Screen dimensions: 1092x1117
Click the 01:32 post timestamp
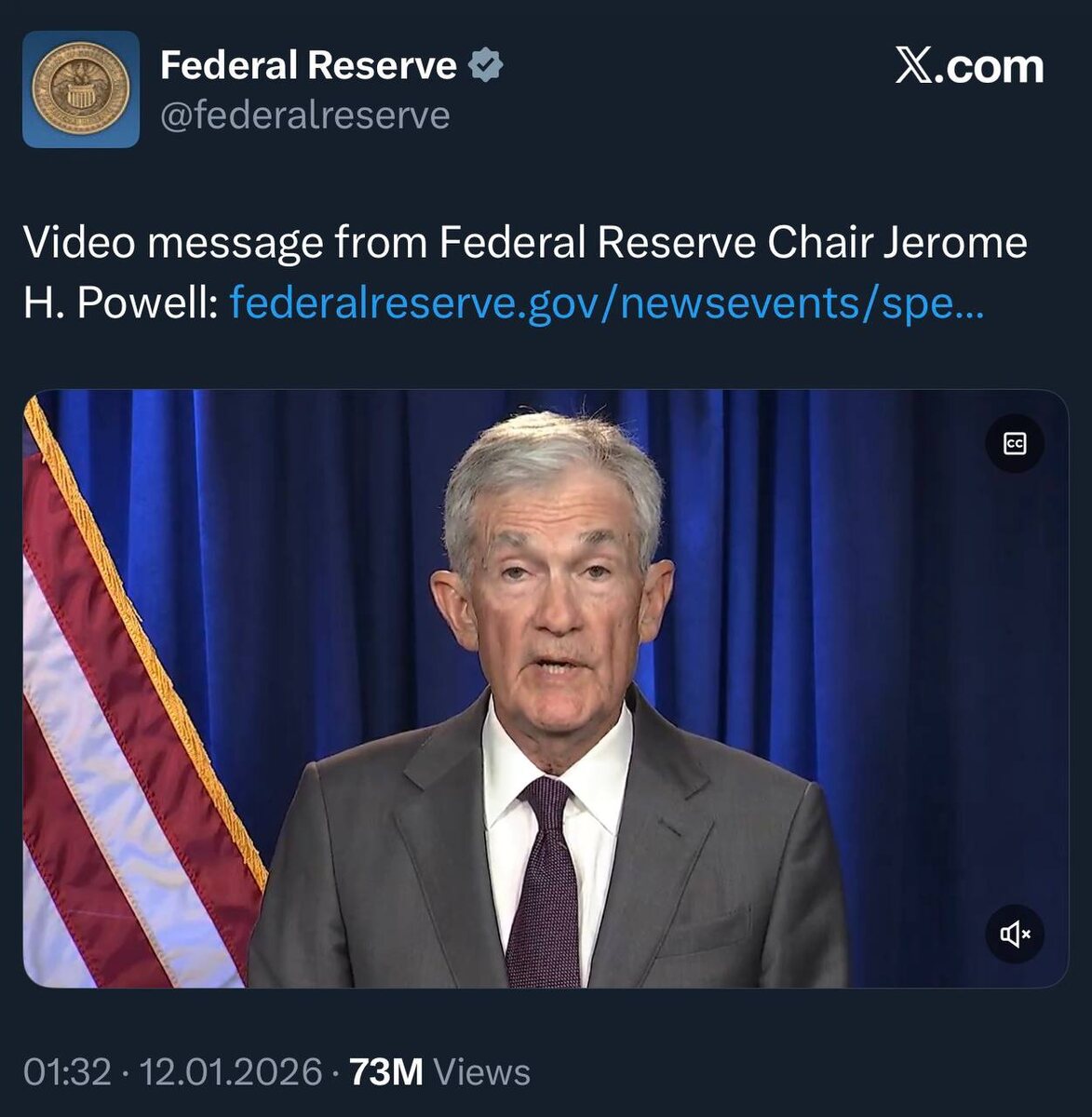[x=67, y=1071]
